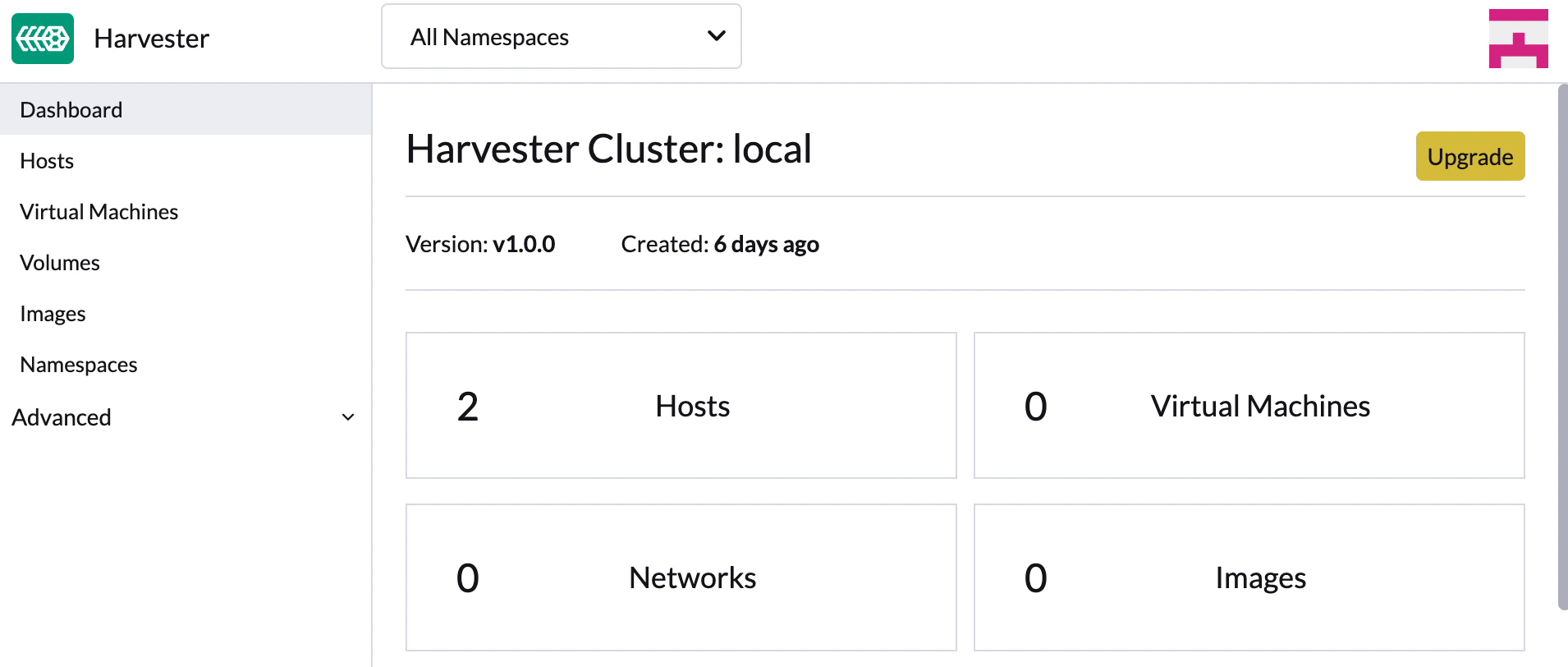Select Volumes from the sidebar

click(60, 263)
